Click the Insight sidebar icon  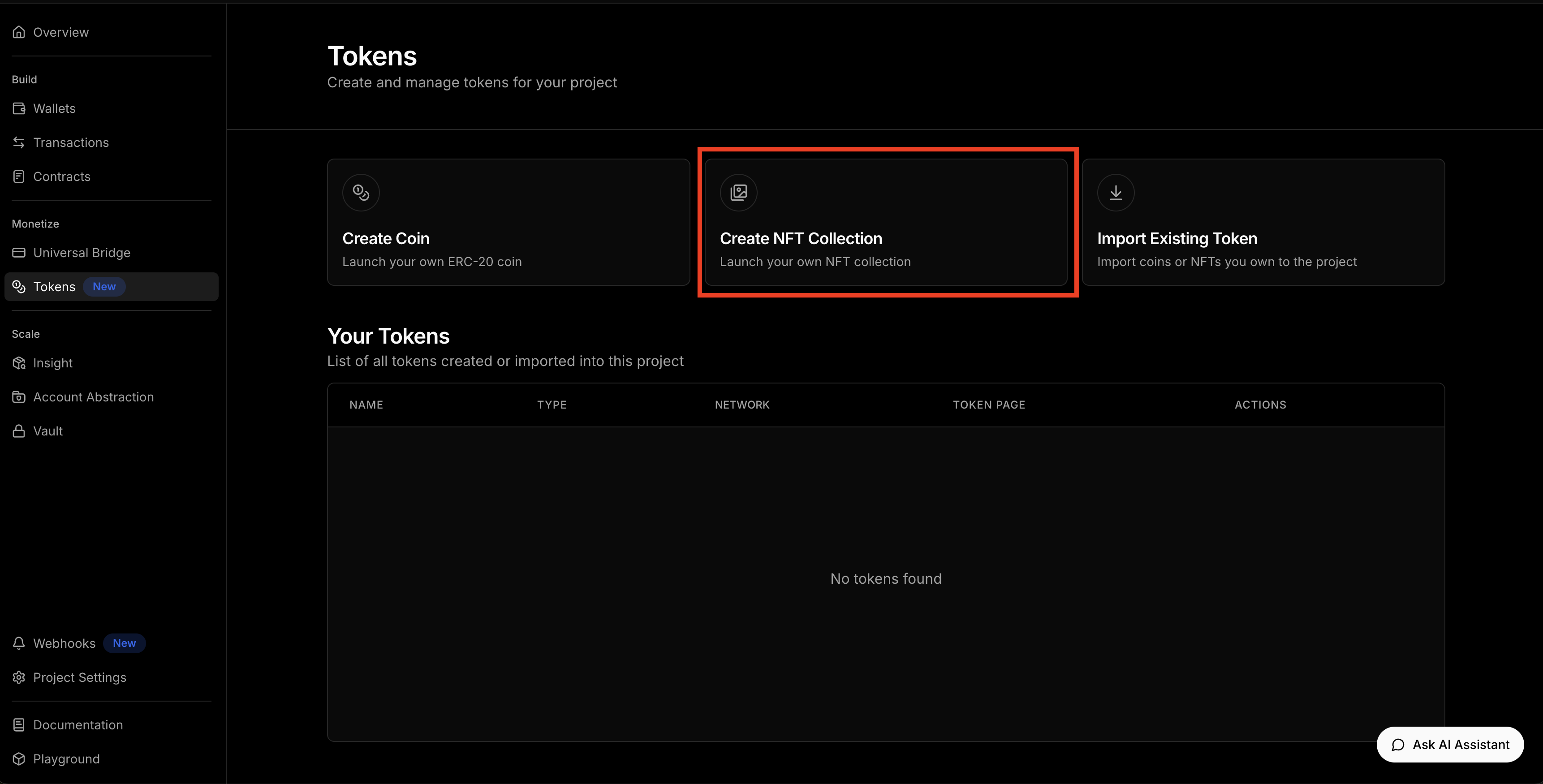click(18, 363)
